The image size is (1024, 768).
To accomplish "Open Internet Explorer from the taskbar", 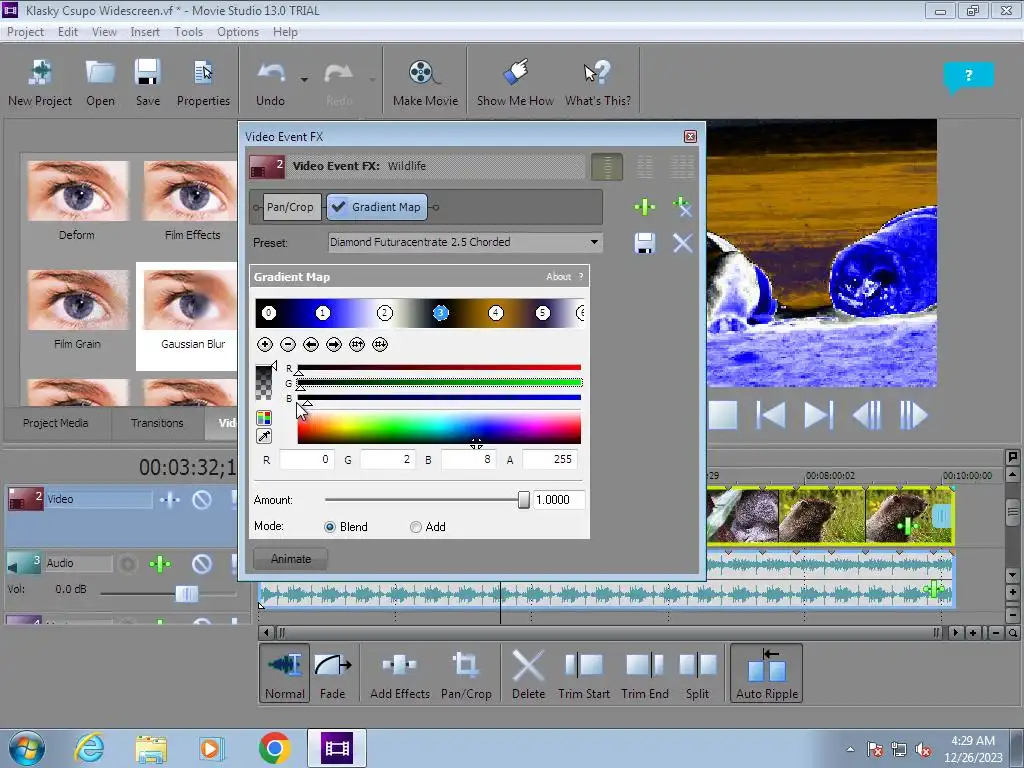I will point(89,748).
